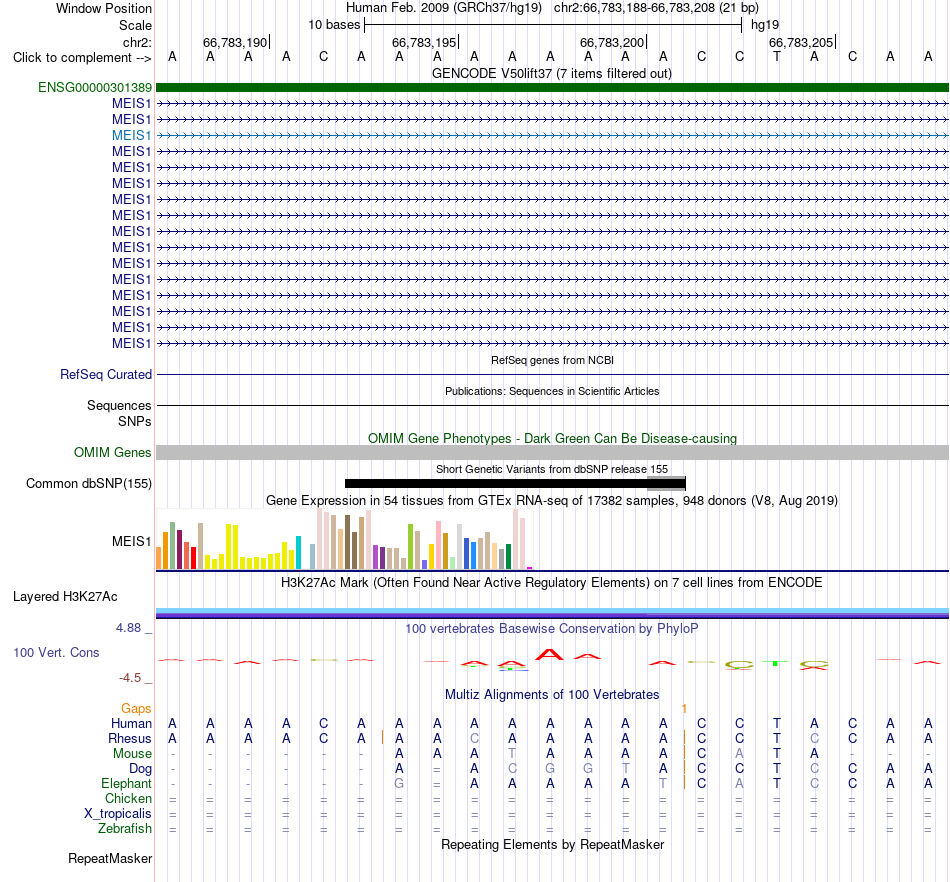Click the 'Click to complement -->' label

pos(82,58)
